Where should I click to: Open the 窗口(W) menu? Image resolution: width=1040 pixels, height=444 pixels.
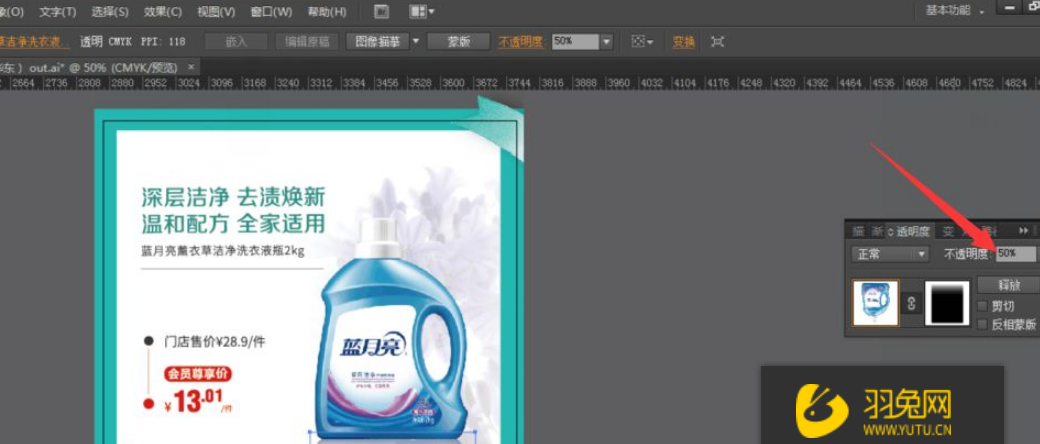click(x=271, y=12)
